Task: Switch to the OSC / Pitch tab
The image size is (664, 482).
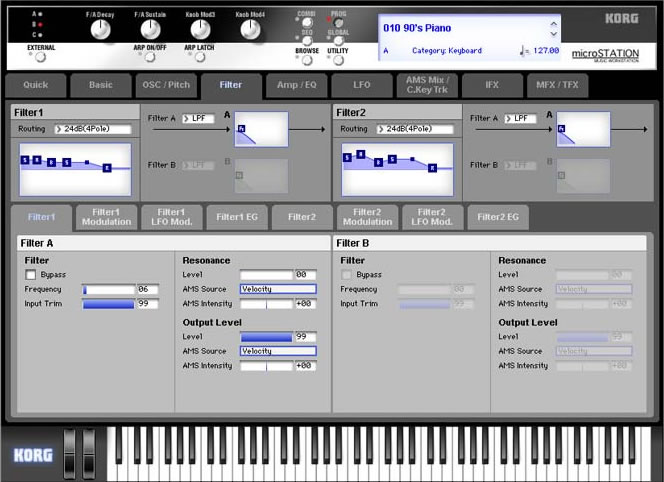Action: [x=166, y=85]
